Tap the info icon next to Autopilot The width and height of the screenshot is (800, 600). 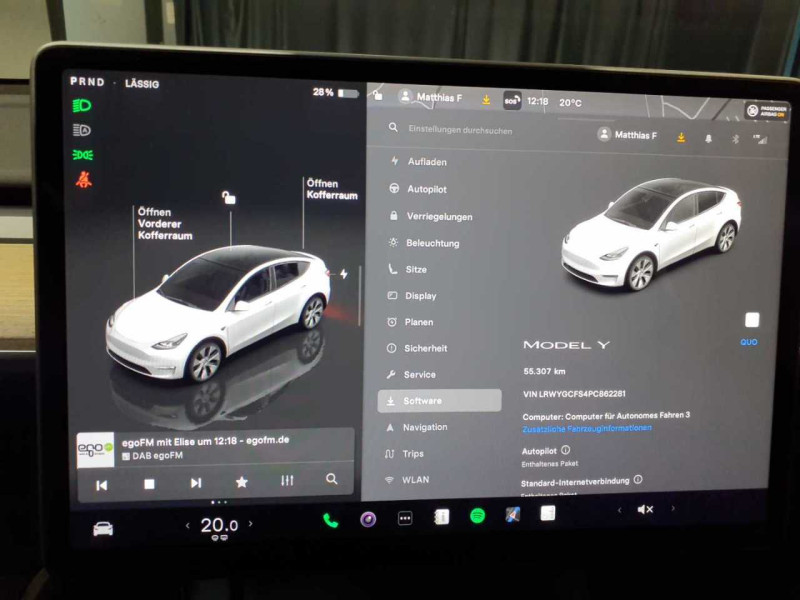565,450
